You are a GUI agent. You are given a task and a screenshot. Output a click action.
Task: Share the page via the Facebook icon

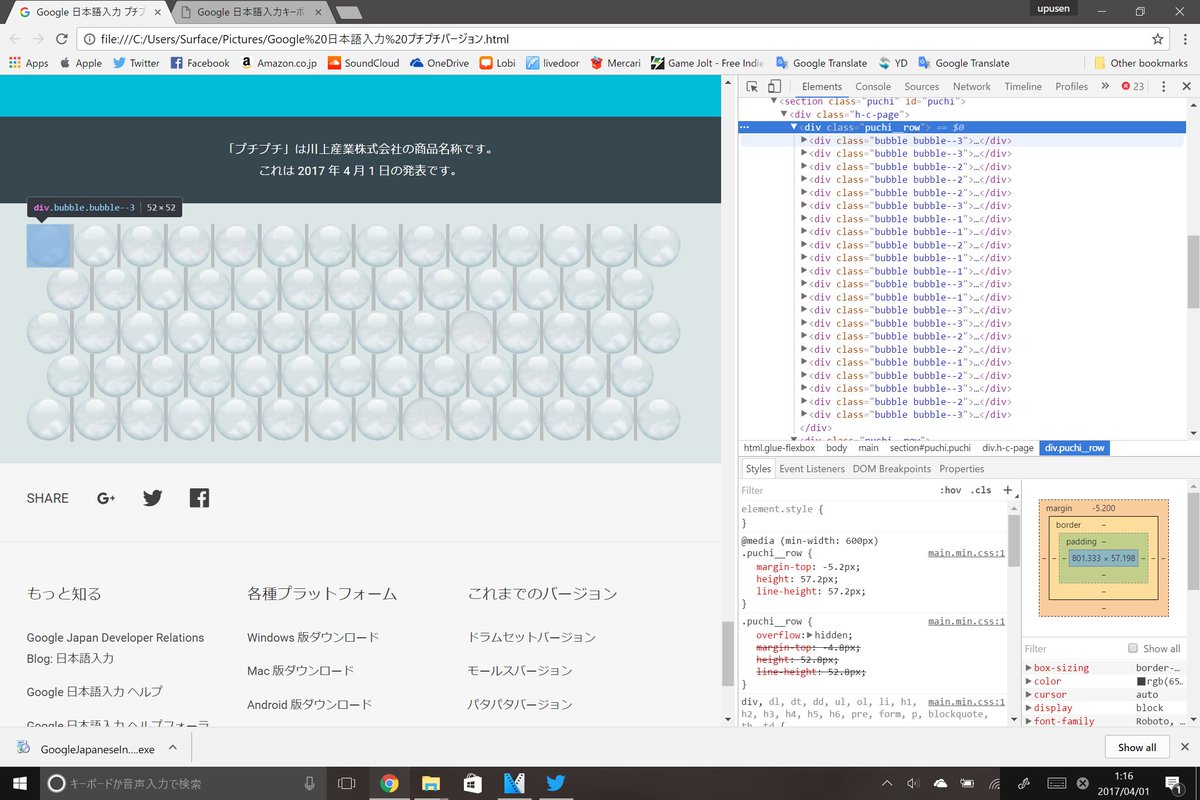point(199,498)
